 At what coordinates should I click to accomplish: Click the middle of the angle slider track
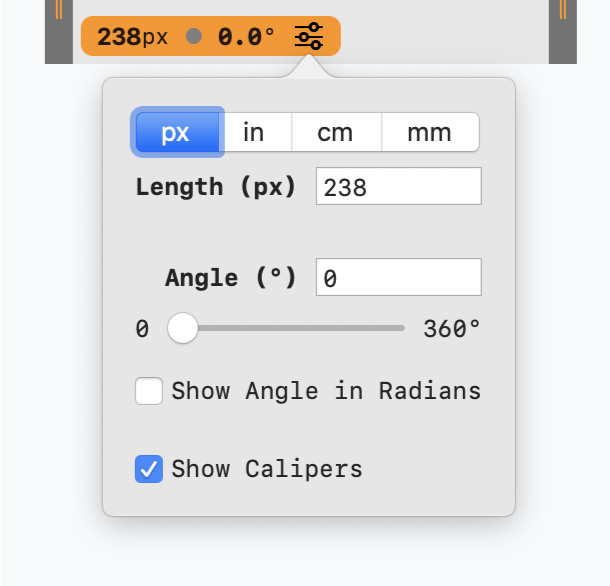(x=293, y=328)
